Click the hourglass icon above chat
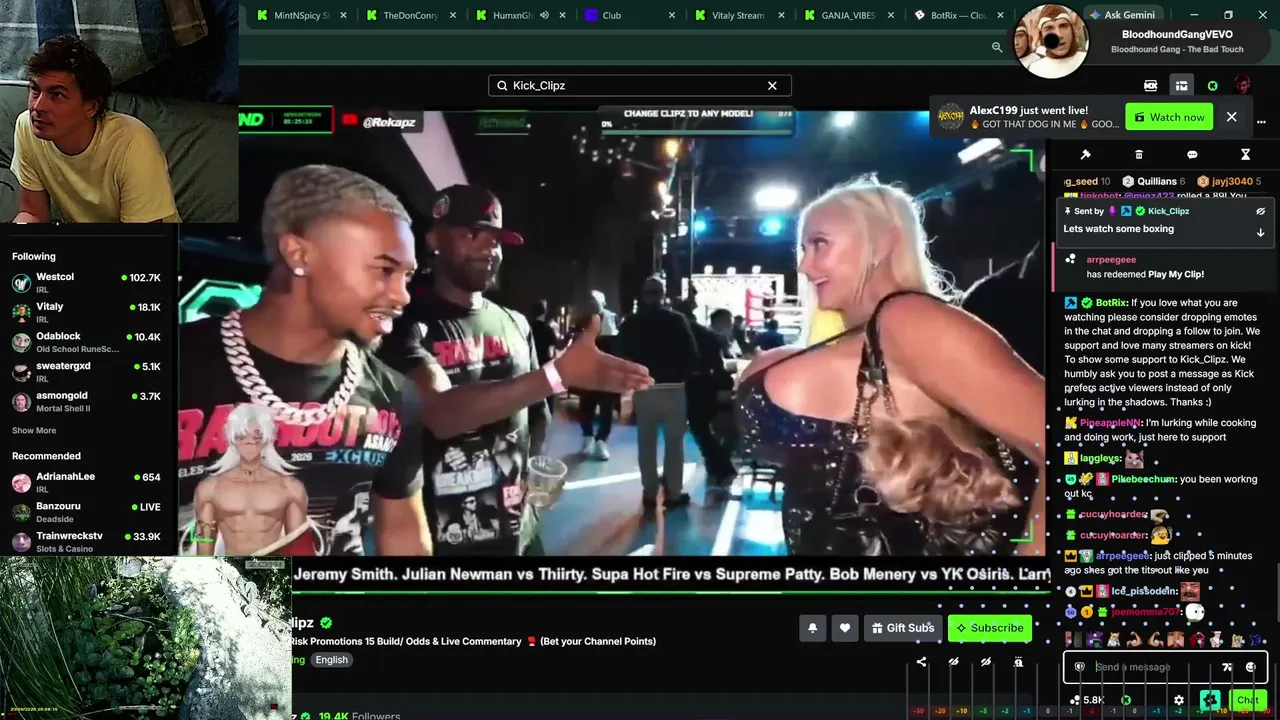1280x720 pixels. coord(1245,155)
